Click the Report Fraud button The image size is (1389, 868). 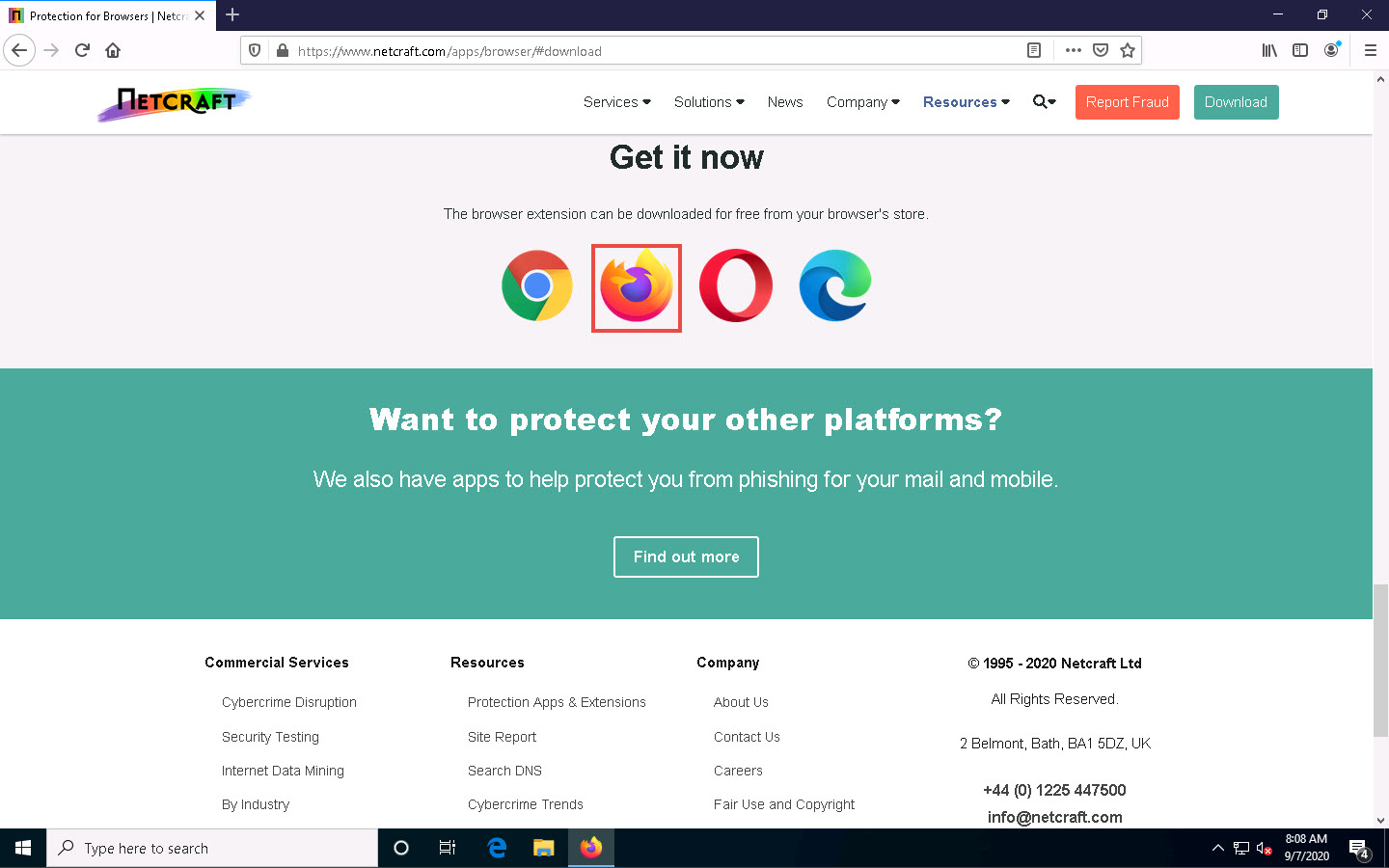(x=1128, y=102)
